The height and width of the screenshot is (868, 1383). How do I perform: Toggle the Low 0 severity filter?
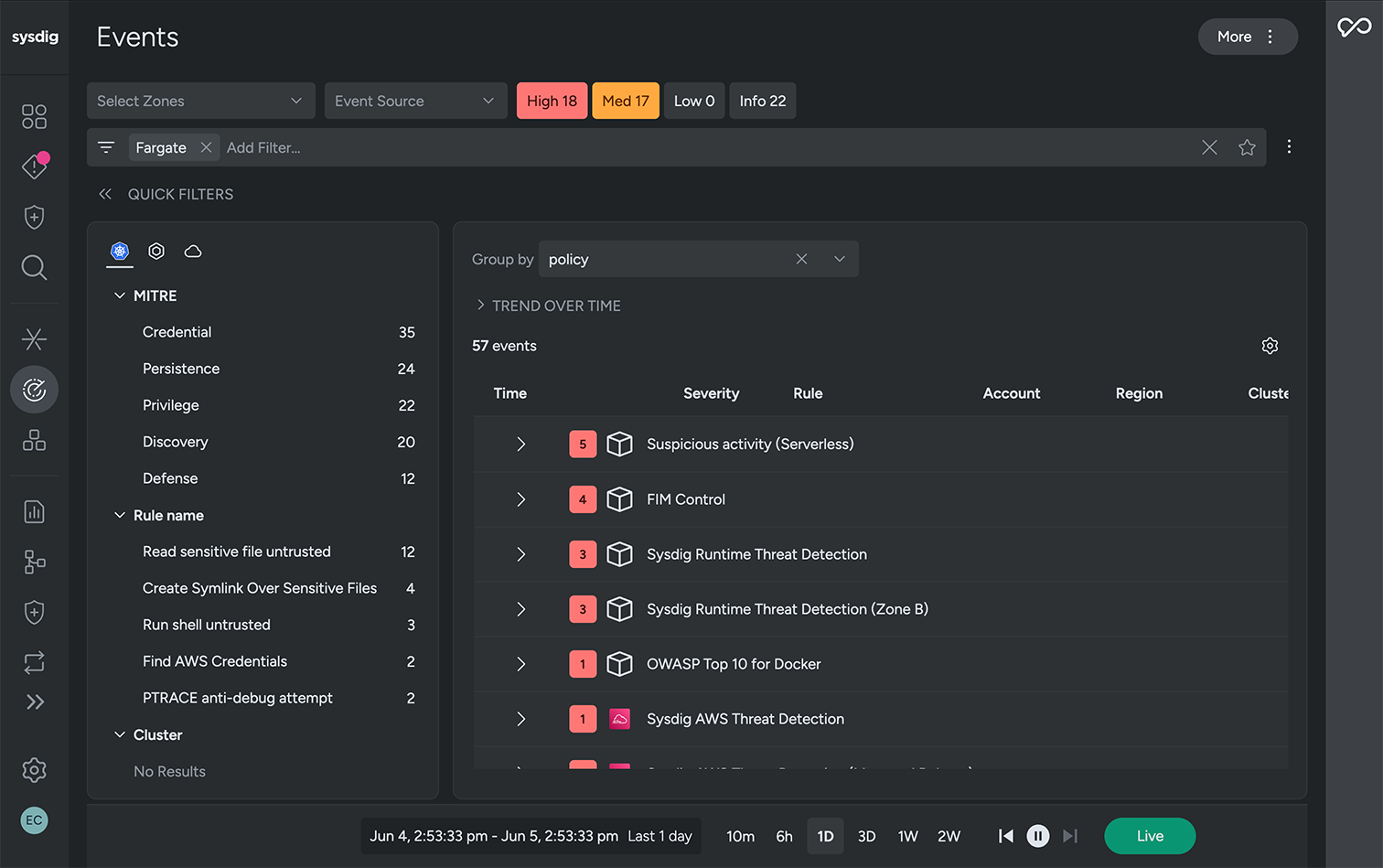[x=694, y=101]
